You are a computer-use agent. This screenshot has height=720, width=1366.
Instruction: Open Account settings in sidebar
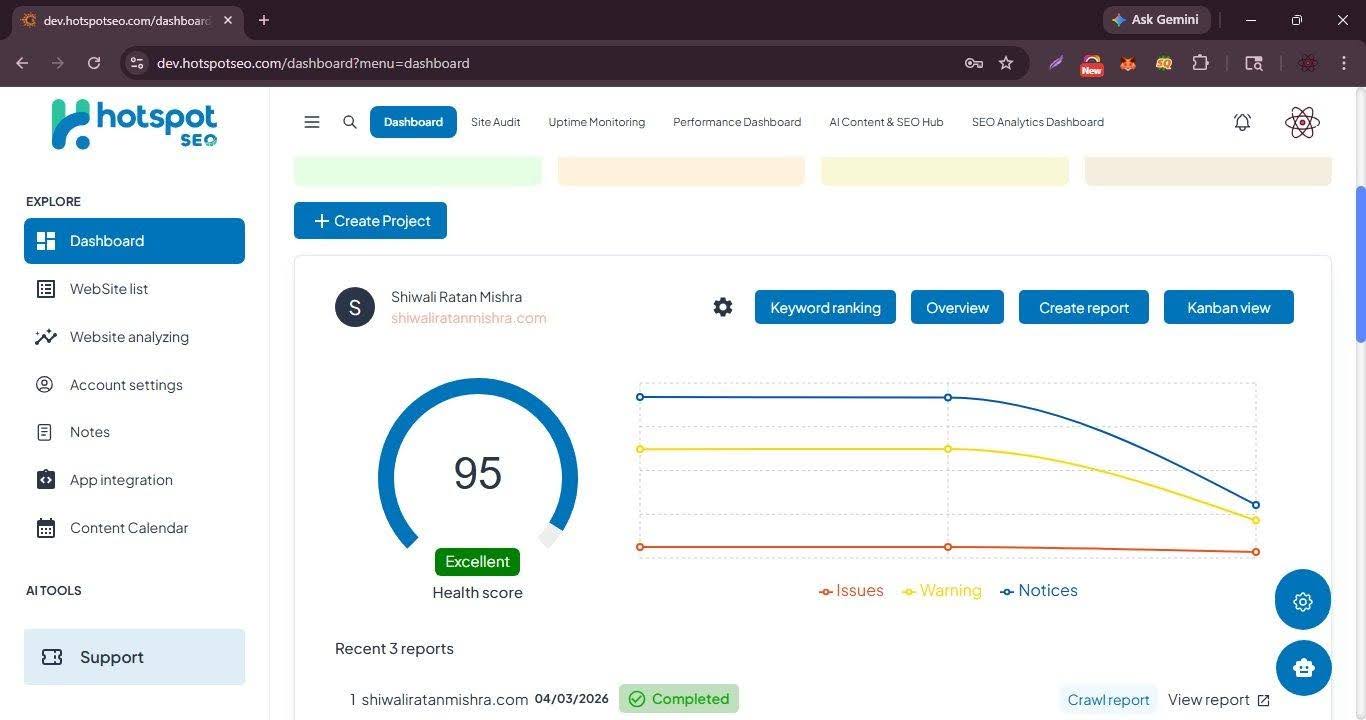tap(134, 384)
